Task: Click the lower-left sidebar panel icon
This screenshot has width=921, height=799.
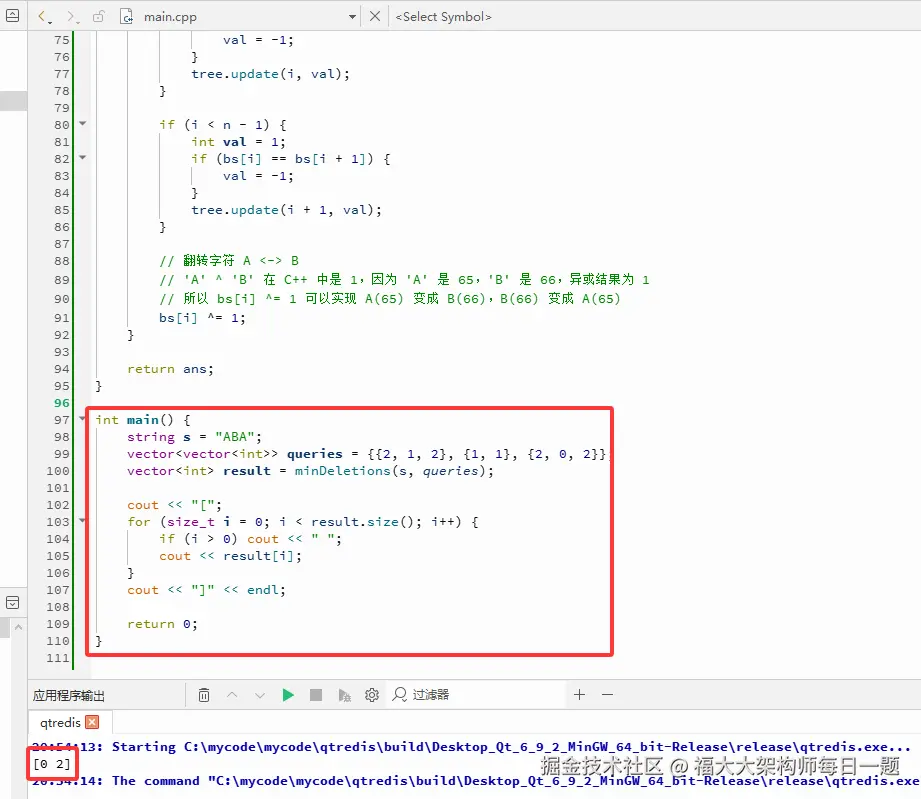Action: tap(12, 602)
